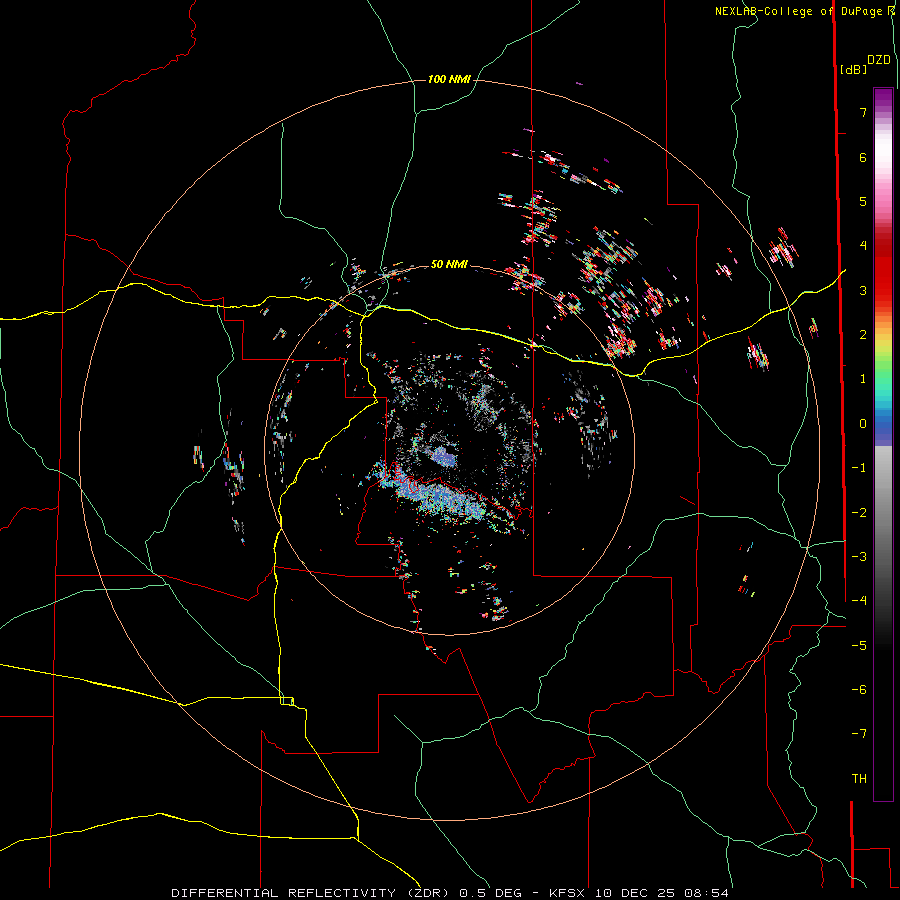Click the 3 value on the legend
The width and height of the screenshot is (900, 900).
[x=863, y=290]
